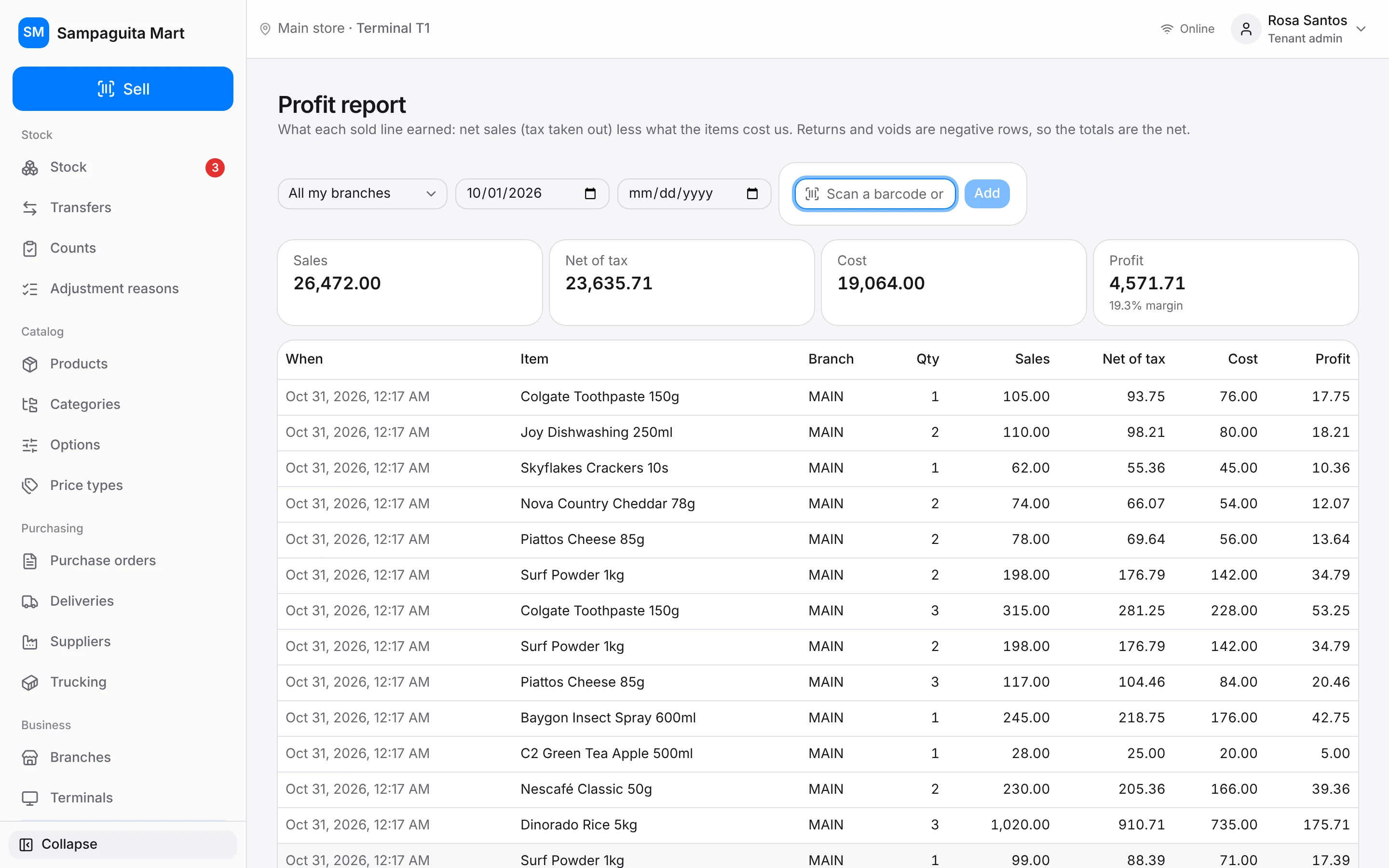The width and height of the screenshot is (1389, 868).
Task: Select the Baygon Insect Spray 600ml row
Action: tap(817, 718)
